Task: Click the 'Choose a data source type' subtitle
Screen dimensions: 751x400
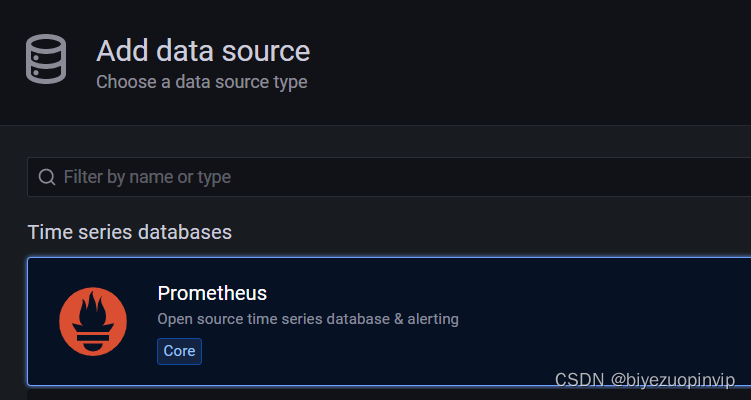Action: (201, 82)
